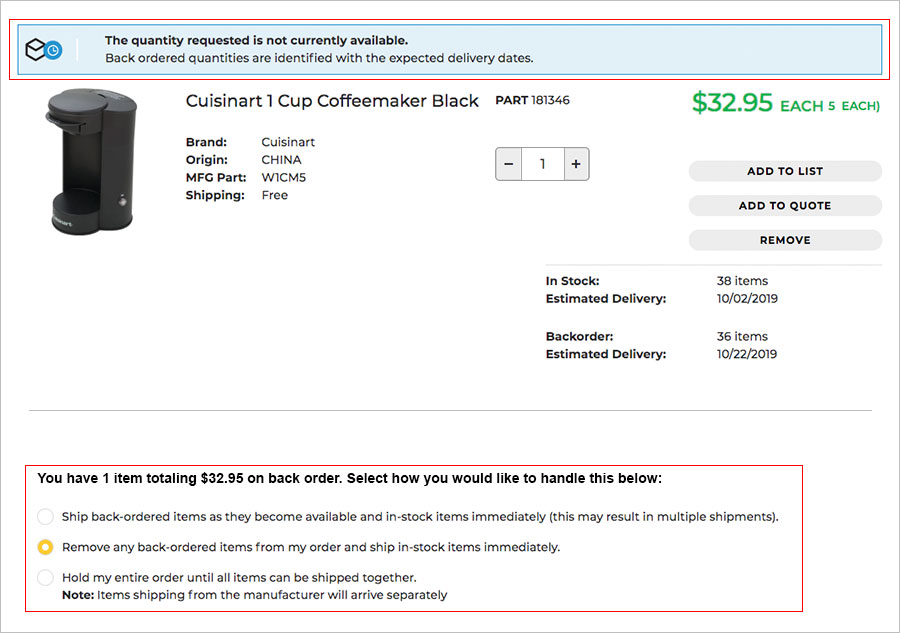Select ship back-ordered items as available option
The image size is (900, 633).
(45, 517)
